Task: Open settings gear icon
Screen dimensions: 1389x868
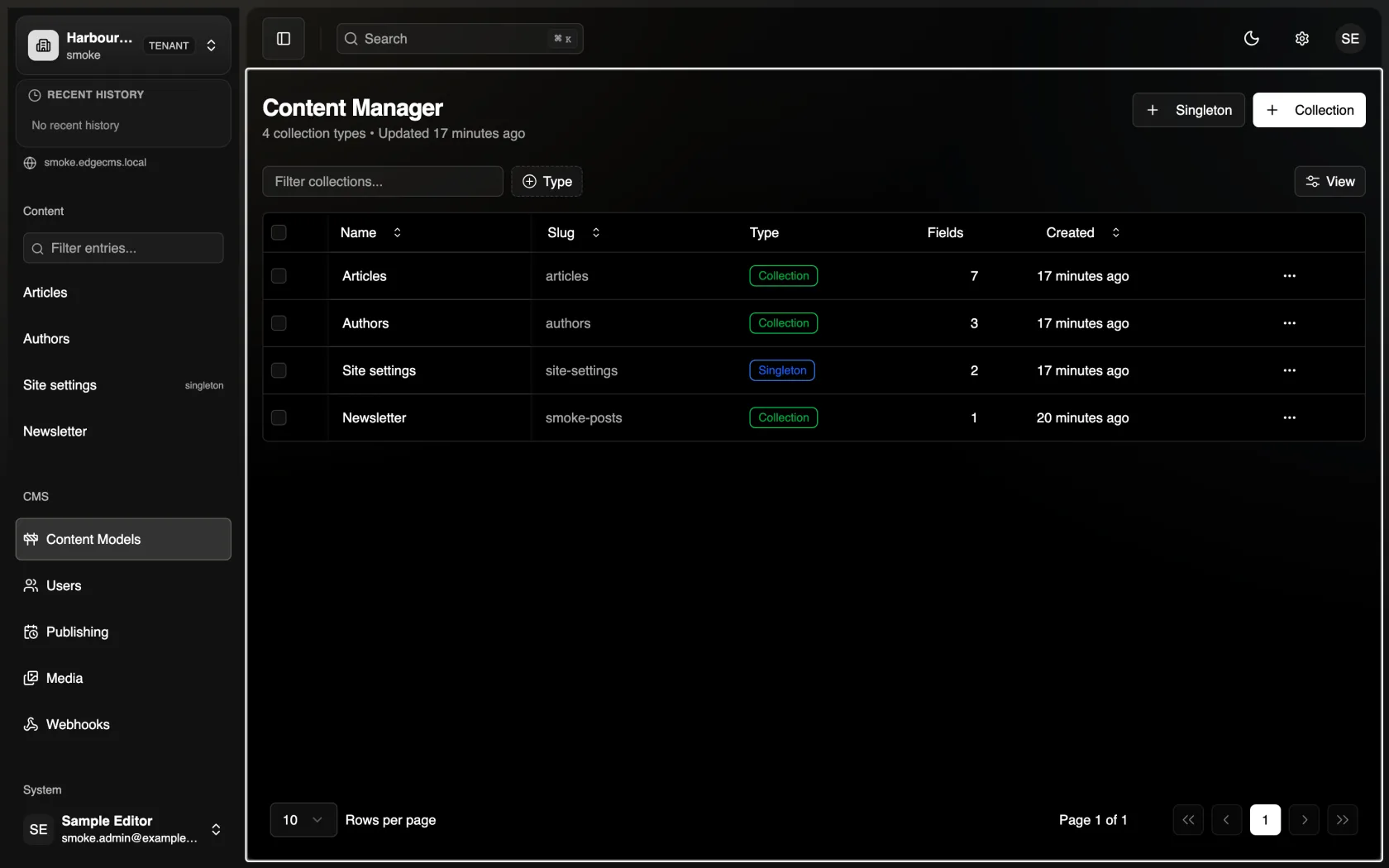Action: click(1302, 39)
